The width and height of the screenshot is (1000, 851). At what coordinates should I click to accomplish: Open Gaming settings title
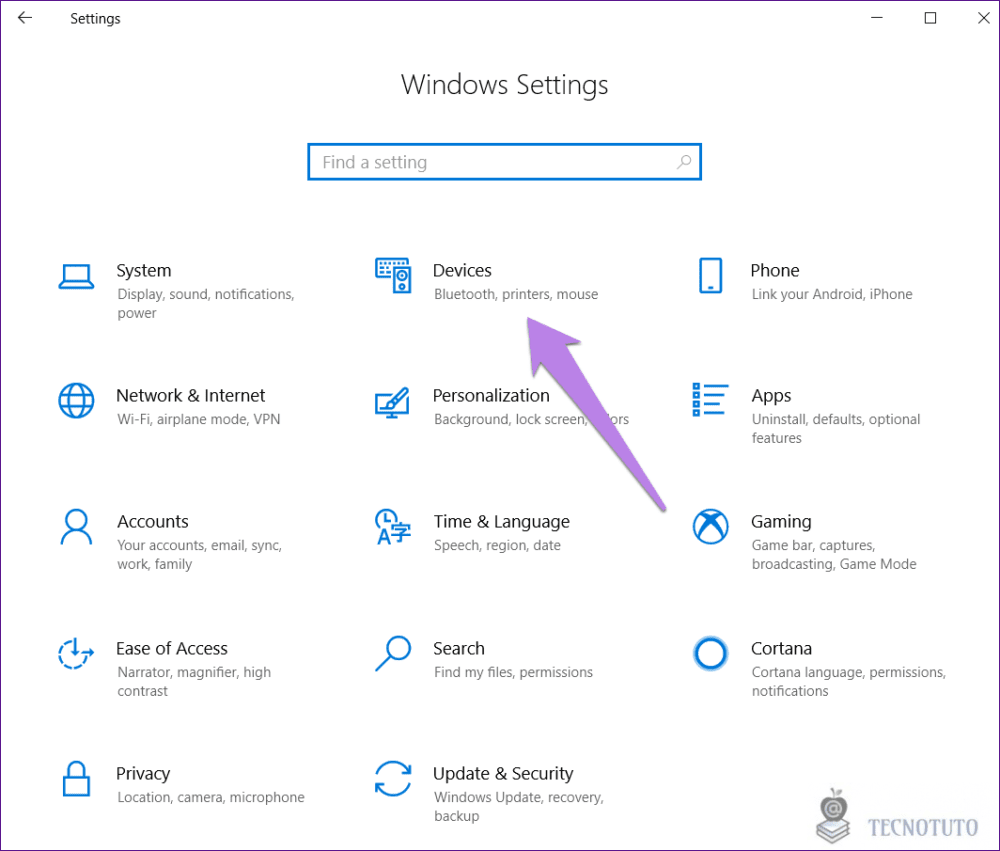781,522
